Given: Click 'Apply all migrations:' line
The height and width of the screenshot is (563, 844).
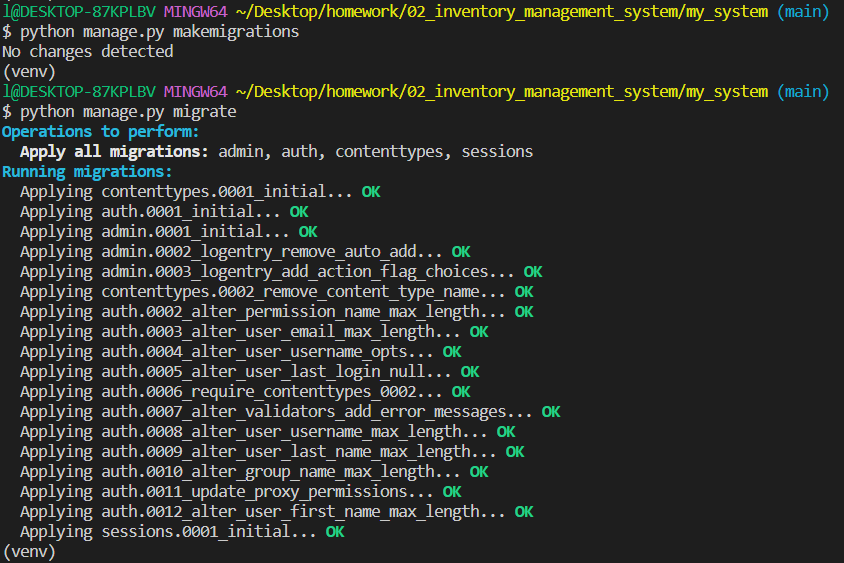Looking at the screenshot, I should (x=277, y=151).
